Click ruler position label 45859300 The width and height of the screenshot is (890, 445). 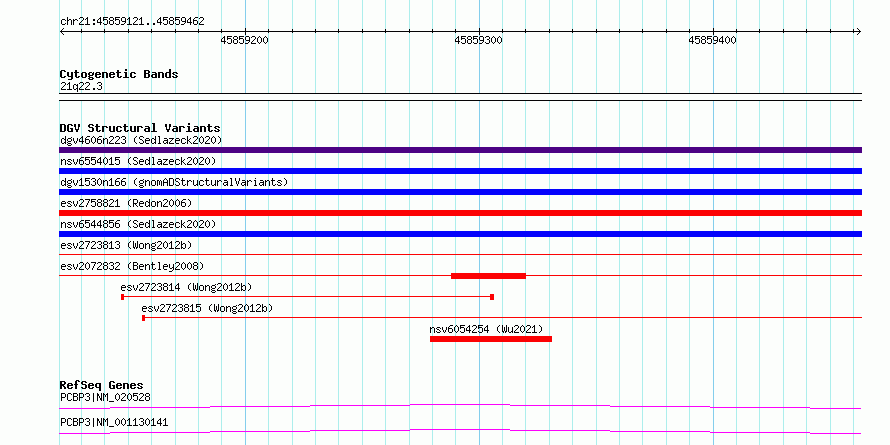tap(478, 40)
